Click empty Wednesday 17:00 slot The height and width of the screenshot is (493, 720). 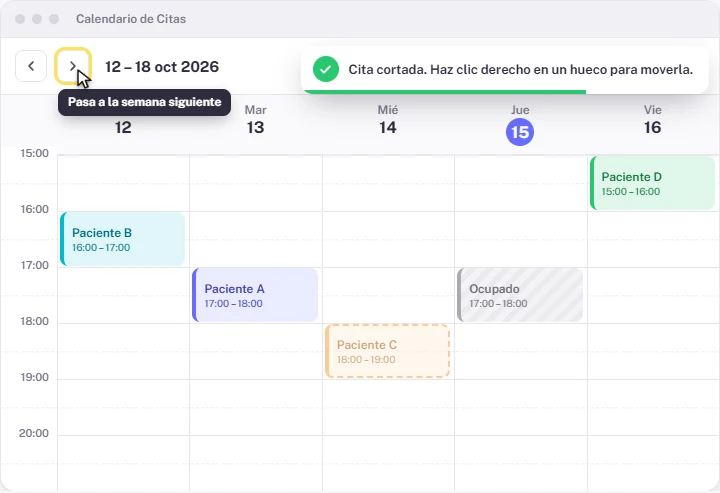point(388,295)
